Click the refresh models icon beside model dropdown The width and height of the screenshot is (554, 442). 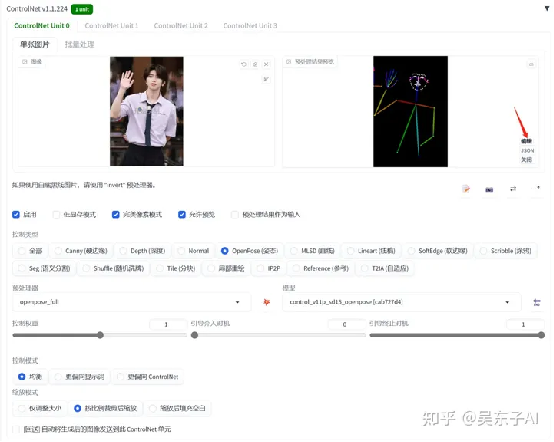537,303
